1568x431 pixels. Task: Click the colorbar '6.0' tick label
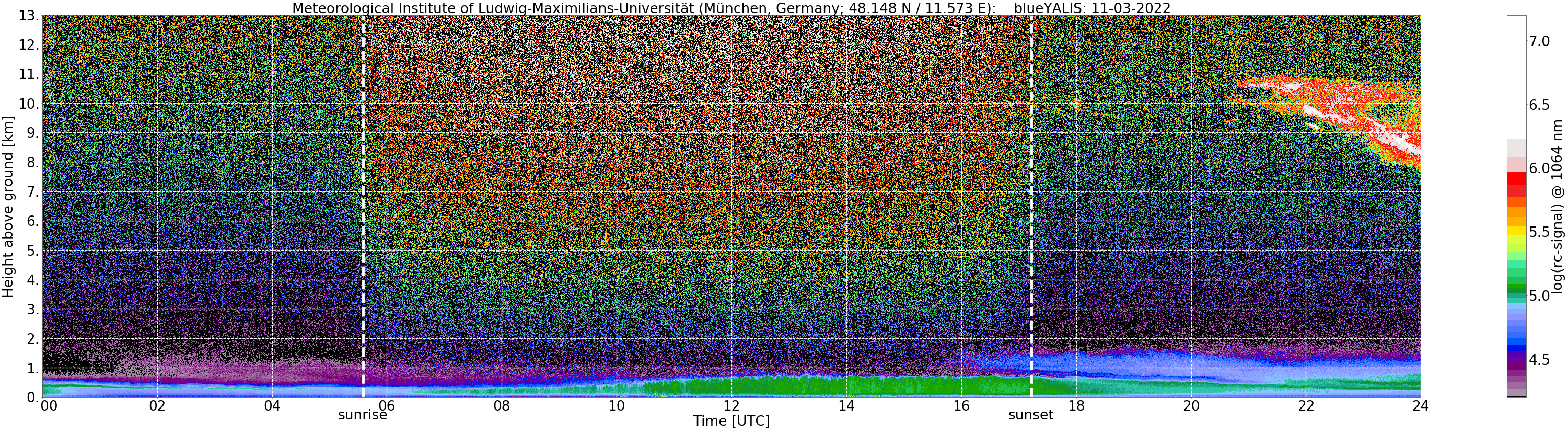pyautogui.click(x=1539, y=168)
